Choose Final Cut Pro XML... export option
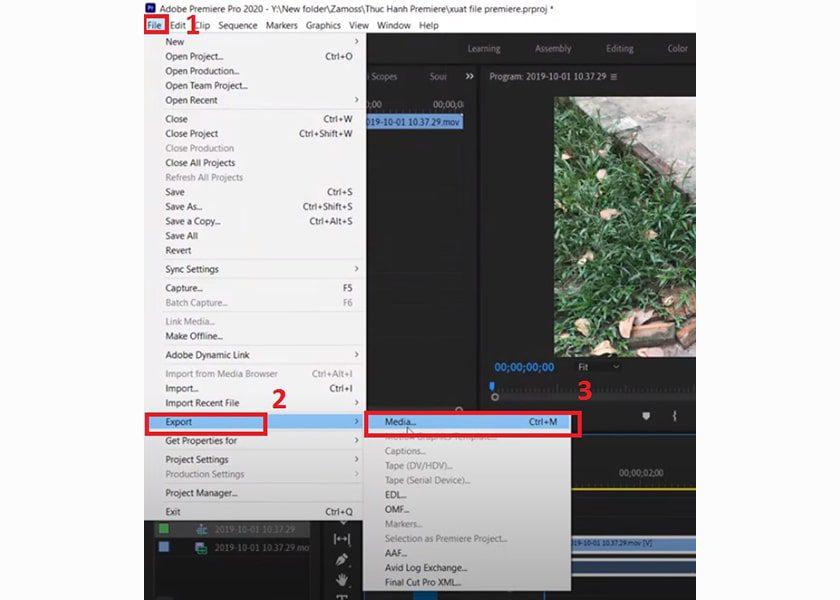 467,582
